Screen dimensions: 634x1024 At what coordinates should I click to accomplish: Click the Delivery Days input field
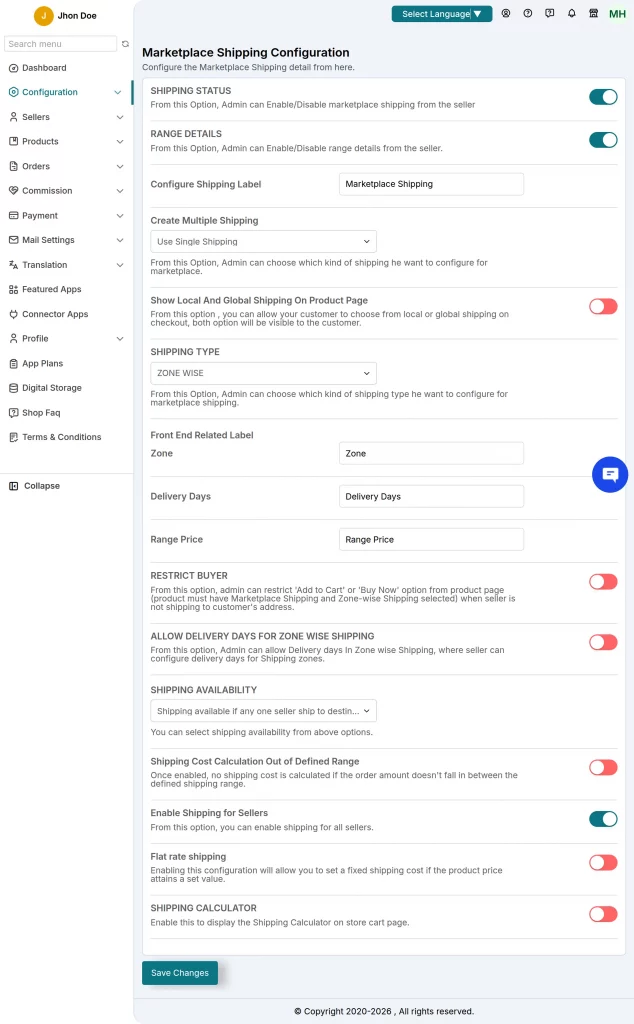click(x=431, y=496)
